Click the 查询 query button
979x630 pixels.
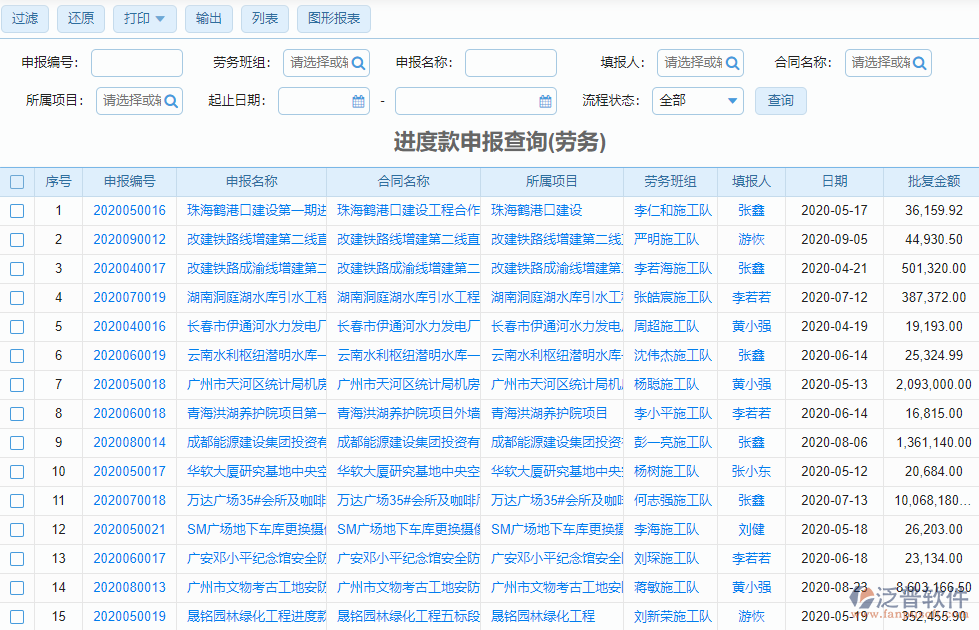[780, 100]
